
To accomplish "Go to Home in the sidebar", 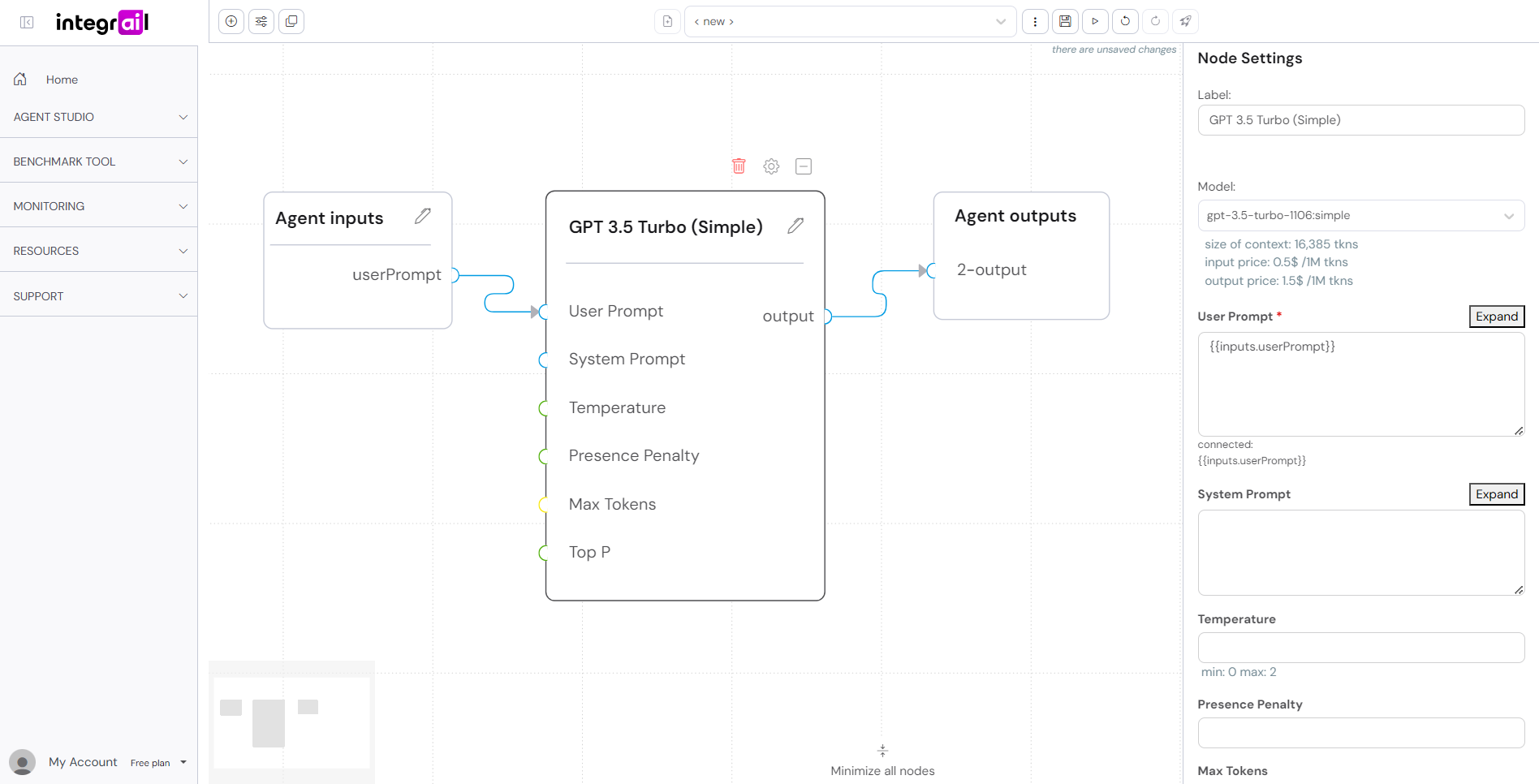I will click(62, 80).
